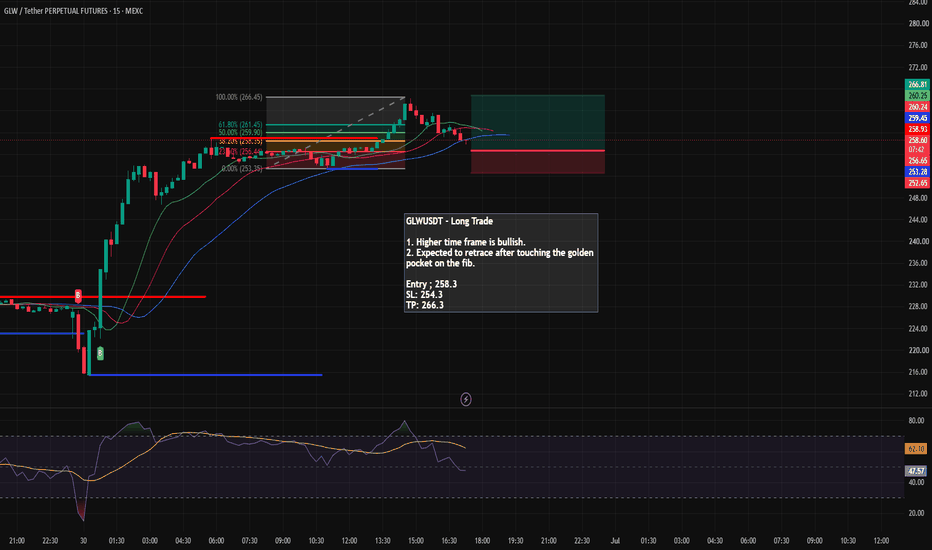
Task: Click the 240.00 price axis label
Action: 918,241
